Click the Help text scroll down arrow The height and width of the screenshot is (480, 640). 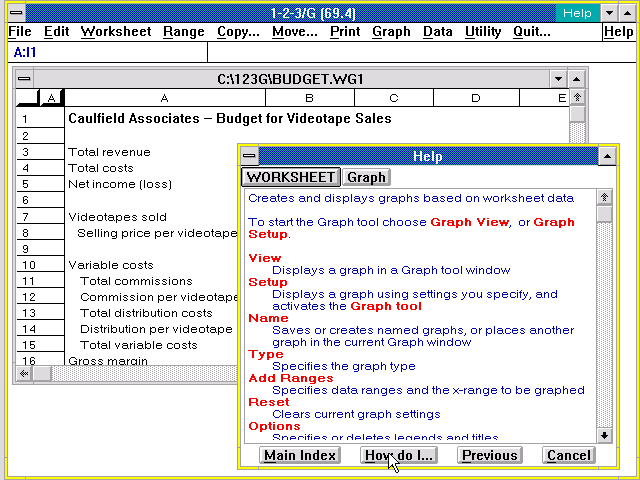(x=604, y=435)
